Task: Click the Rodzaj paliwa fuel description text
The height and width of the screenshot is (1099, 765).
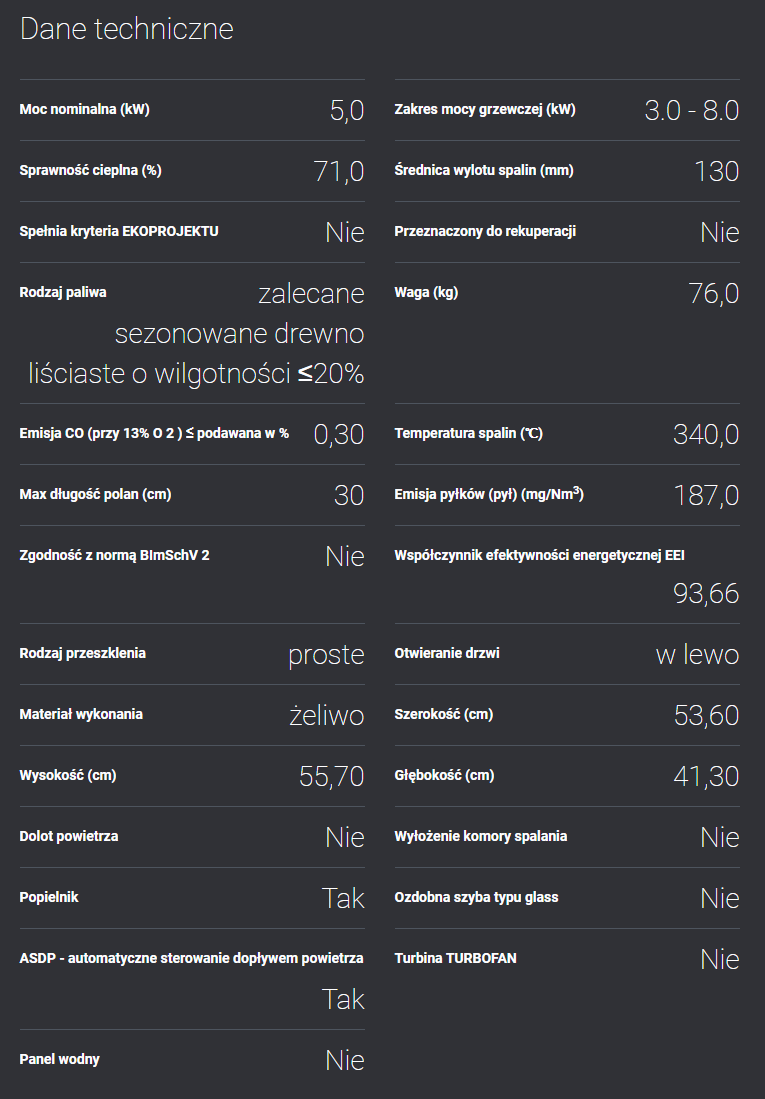Action: [196, 334]
